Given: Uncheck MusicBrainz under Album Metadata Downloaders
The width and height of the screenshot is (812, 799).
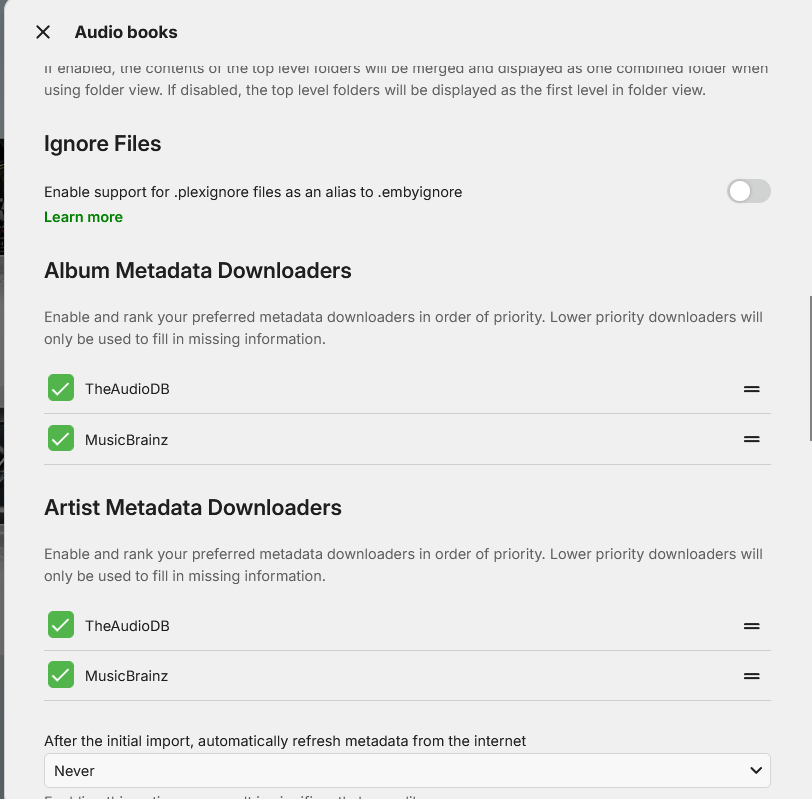Looking at the screenshot, I should tap(61, 438).
